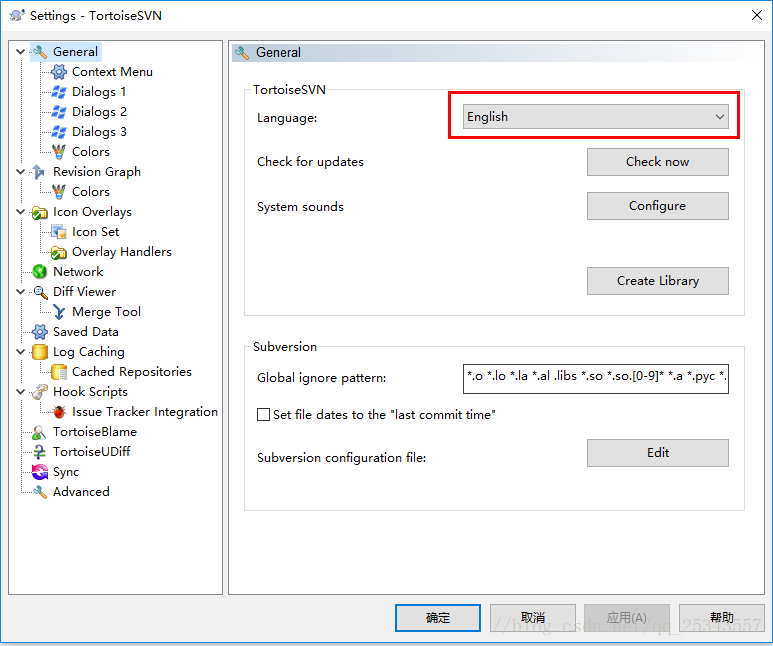This screenshot has height=646, width=773.
Task: Select the Advanced settings page
Action: (81, 492)
